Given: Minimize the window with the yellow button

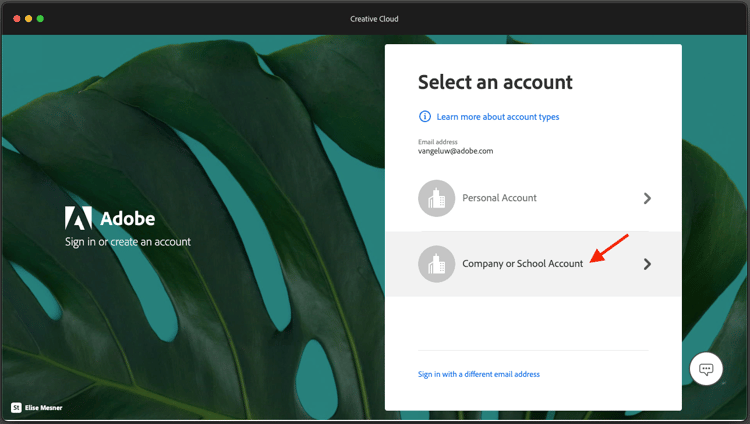Looking at the screenshot, I should click(x=29, y=19).
